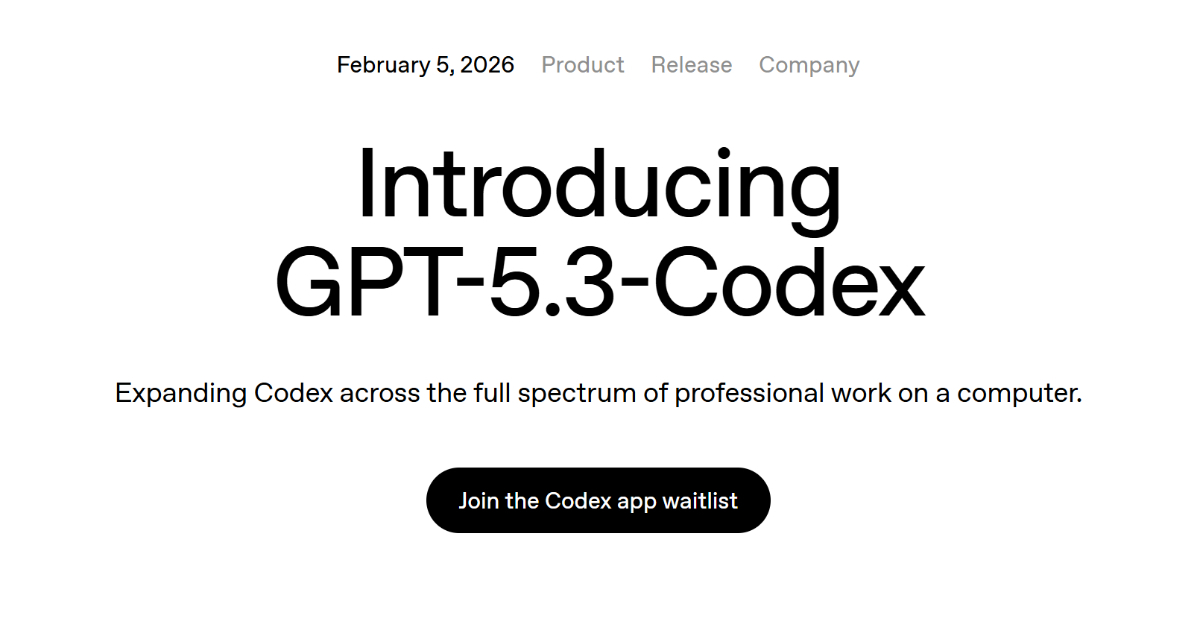Click the Introducing GPT-5.3-Codex headline
The height and width of the screenshot is (628, 1200).
coord(600,230)
